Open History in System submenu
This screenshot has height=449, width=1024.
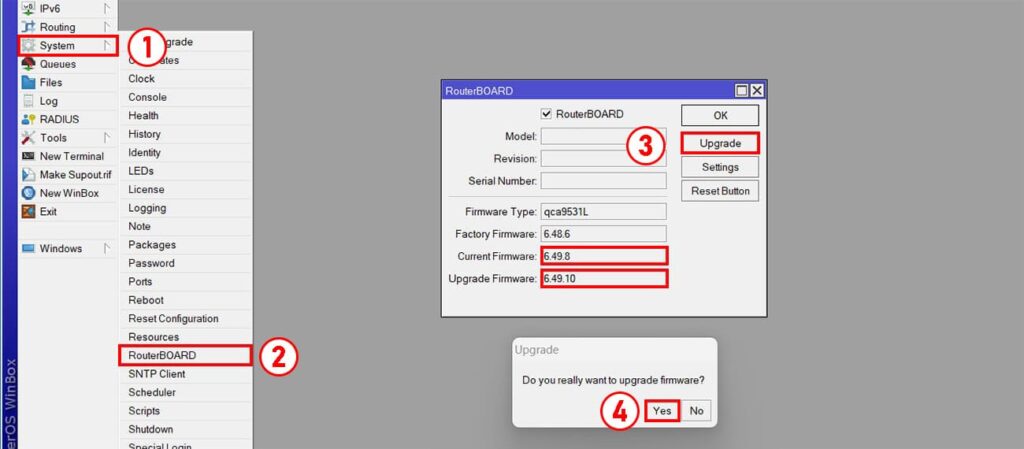point(185,134)
